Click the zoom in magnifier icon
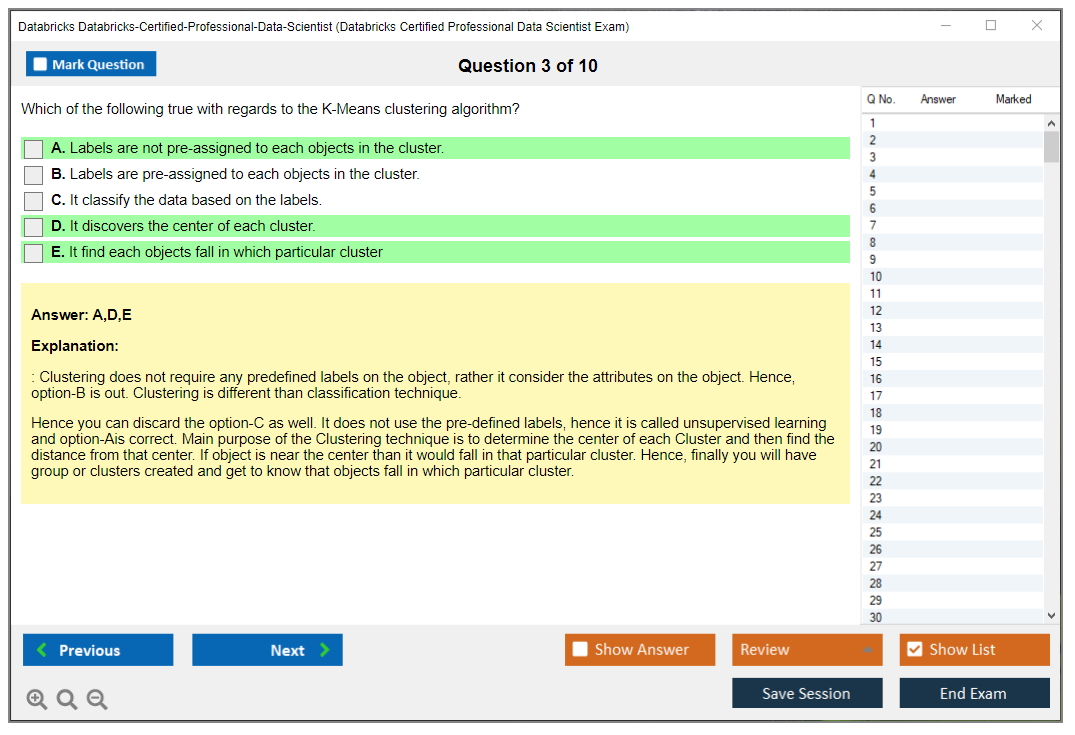This screenshot has width=1075, height=735. (37, 700)
